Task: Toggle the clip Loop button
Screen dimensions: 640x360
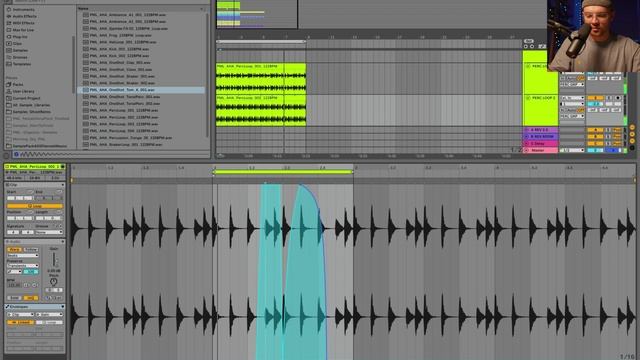Action: (35, 206)
